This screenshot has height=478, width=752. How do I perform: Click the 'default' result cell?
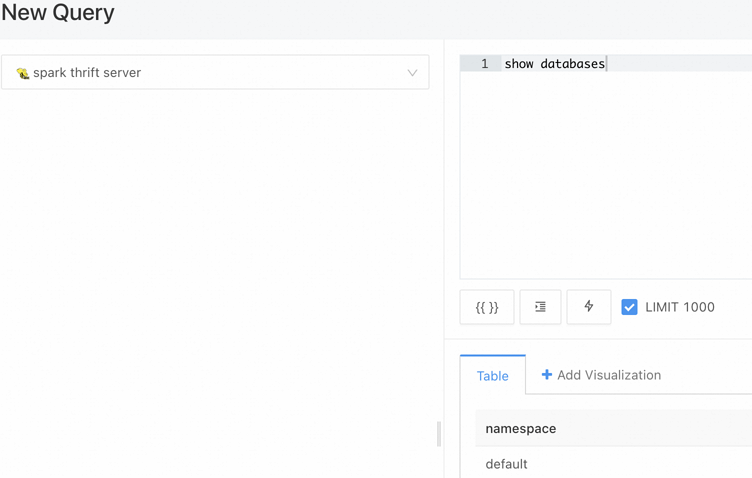point(506,464)
